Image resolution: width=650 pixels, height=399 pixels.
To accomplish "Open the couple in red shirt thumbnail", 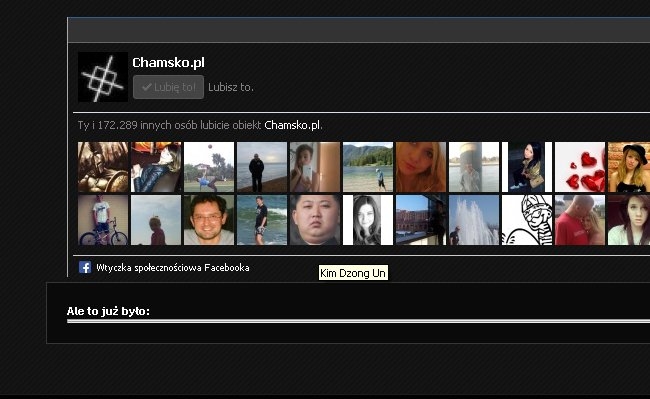I will 580,220.
